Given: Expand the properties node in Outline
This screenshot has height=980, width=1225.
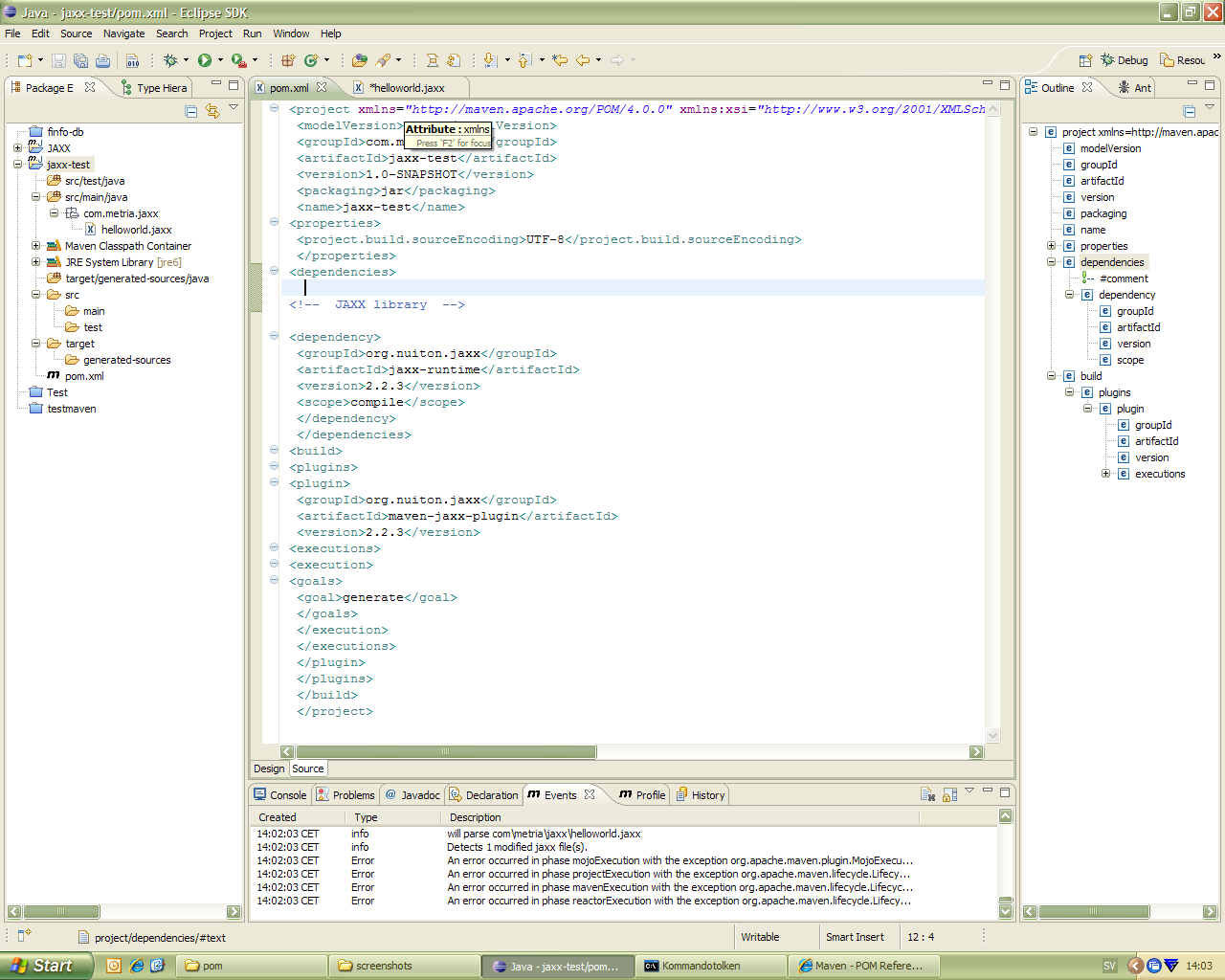Looking at the screenshot, I should coord(1051,246).
